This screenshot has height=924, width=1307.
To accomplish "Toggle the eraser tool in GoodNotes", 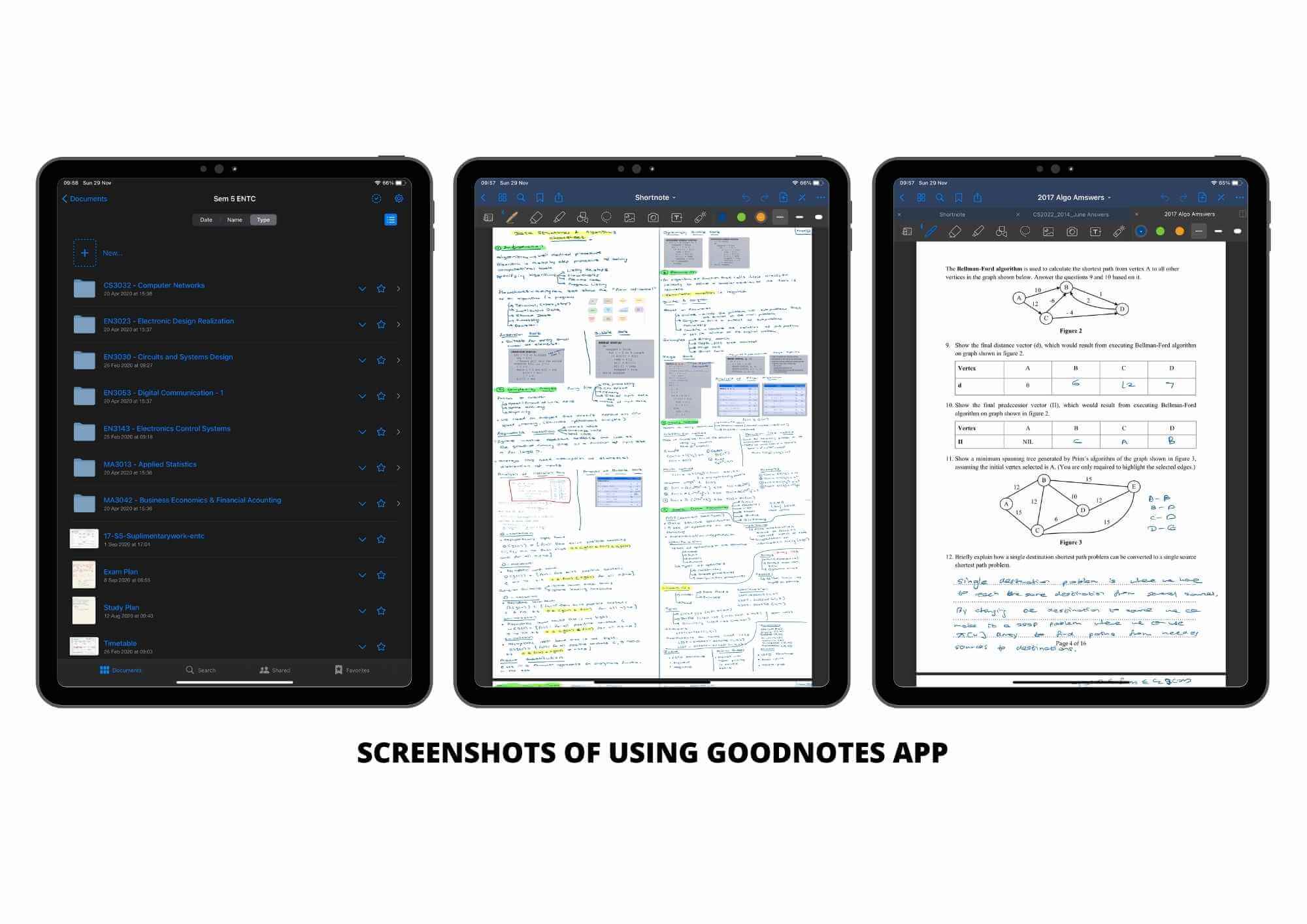I will click(x=536, y=219).
